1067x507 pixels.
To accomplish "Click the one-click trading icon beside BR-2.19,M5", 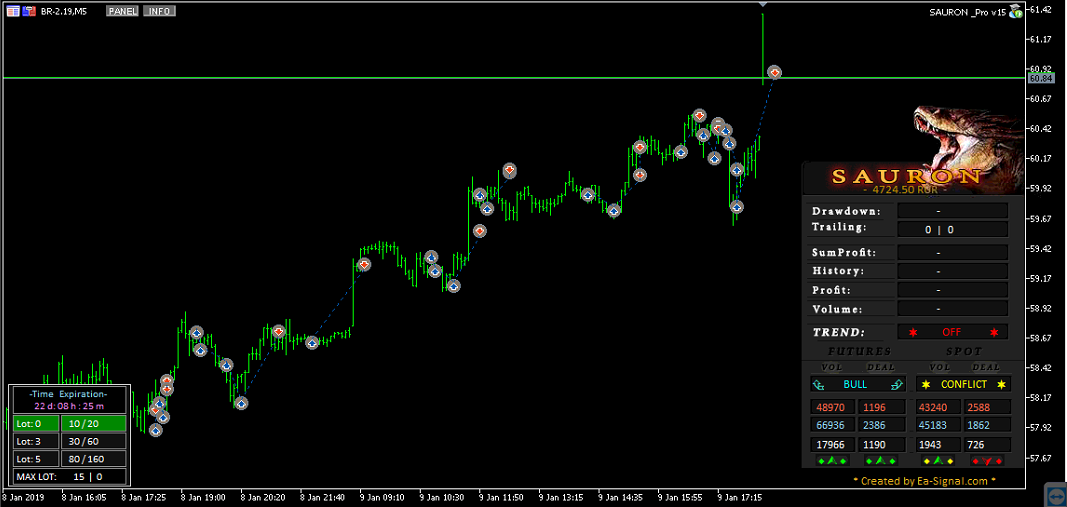I will tap(29, 11).
